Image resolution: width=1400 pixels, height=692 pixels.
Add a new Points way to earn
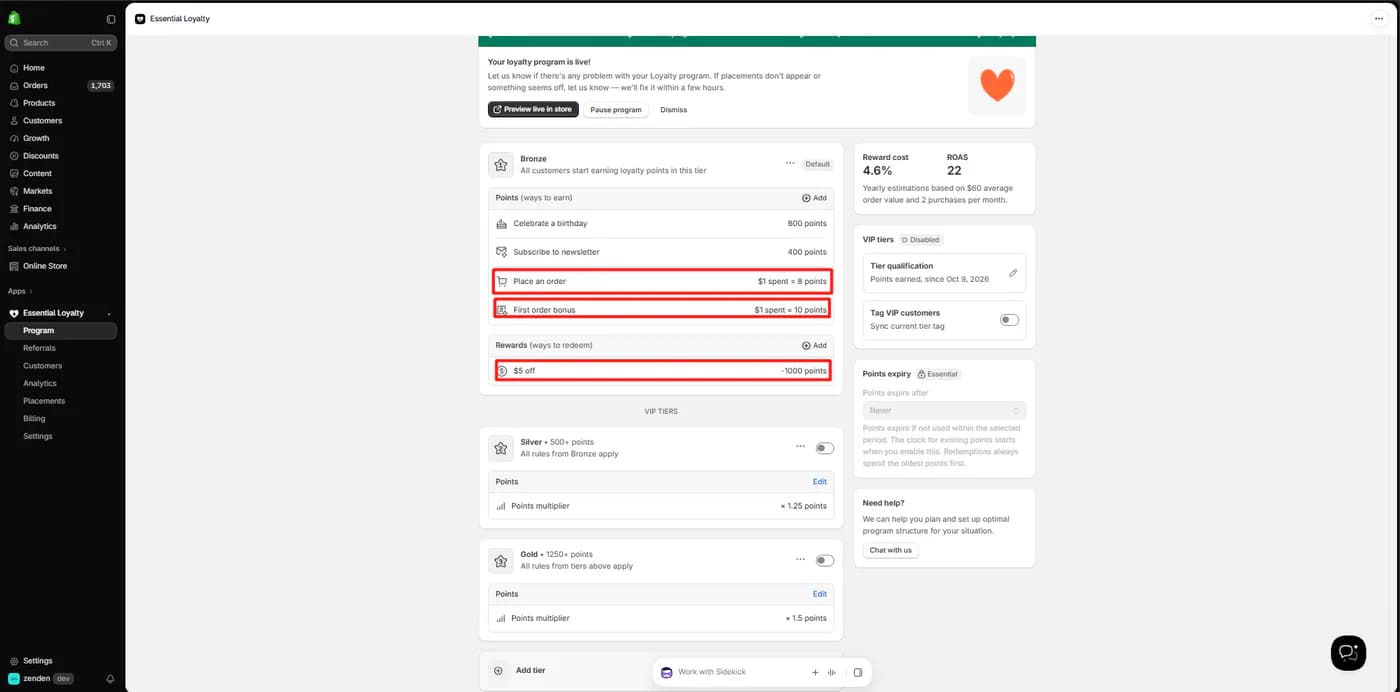click(x=814, y=198)
